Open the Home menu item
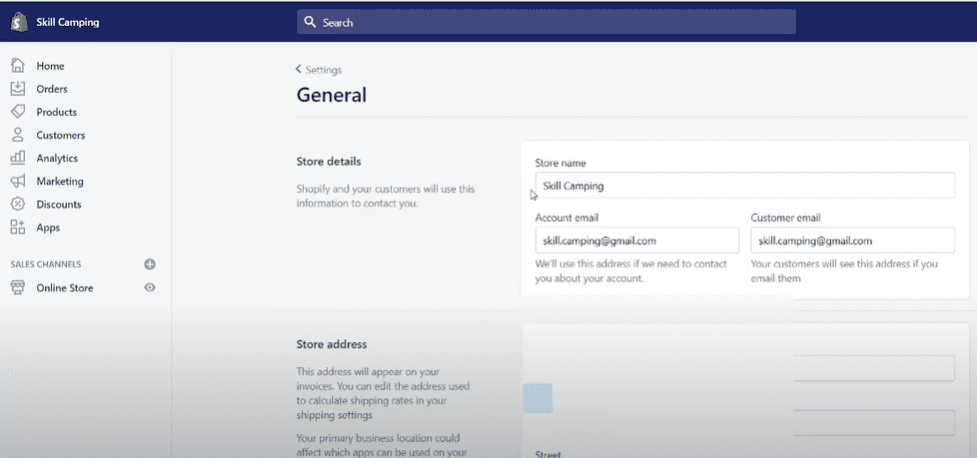Screen dimensions: 977x458 (50, 66)
